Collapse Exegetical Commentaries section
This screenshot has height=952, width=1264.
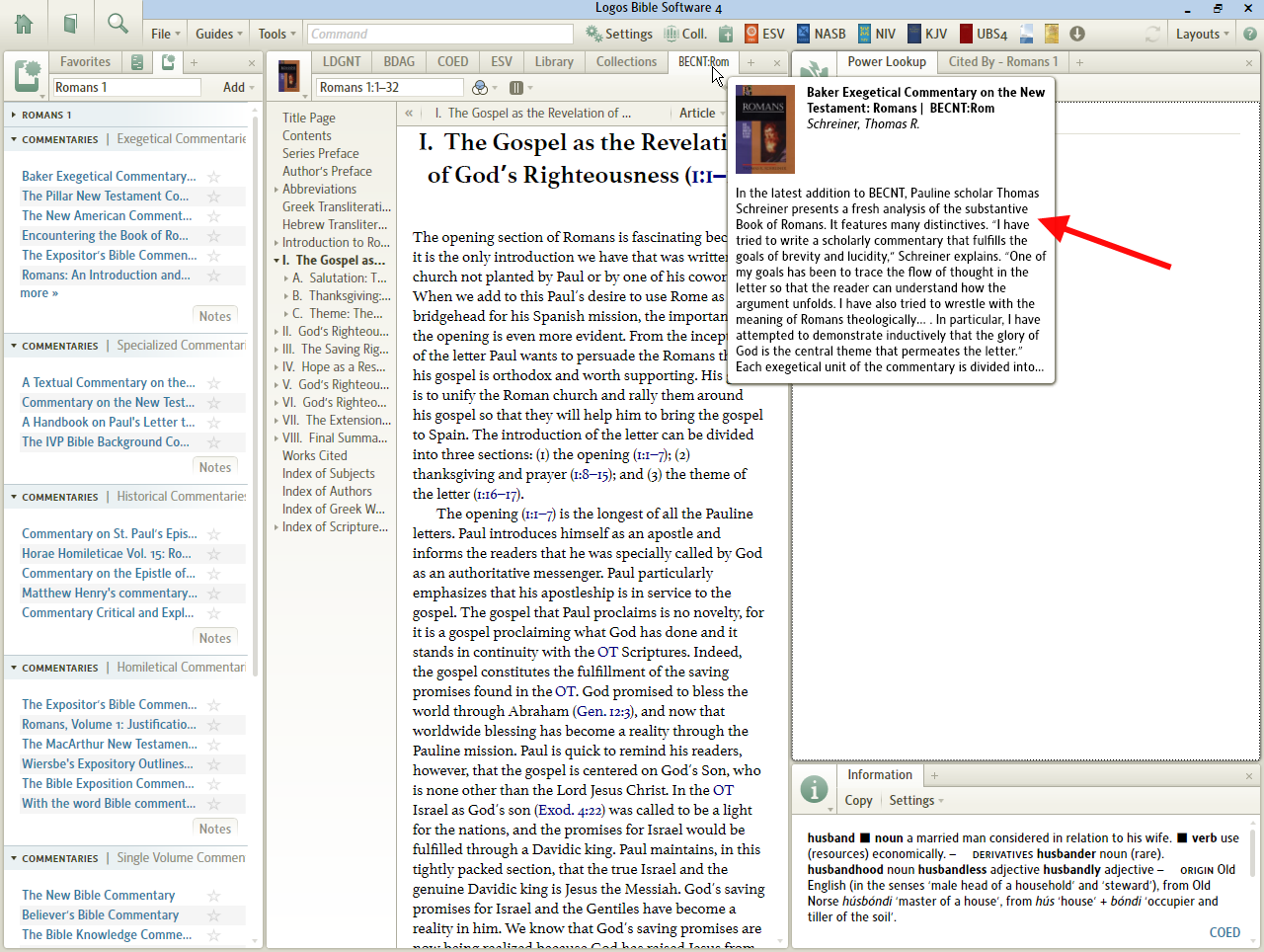tap(14, 139)
